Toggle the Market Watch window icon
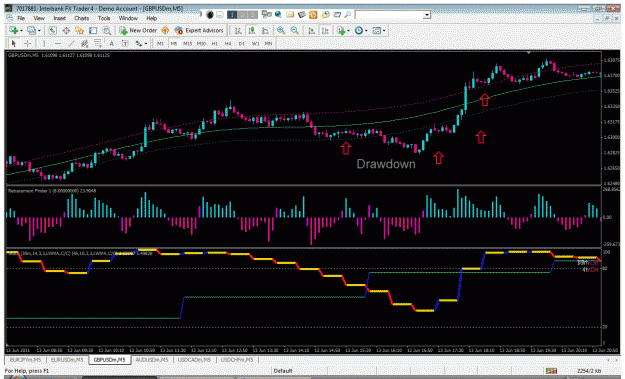 point(52,30)
